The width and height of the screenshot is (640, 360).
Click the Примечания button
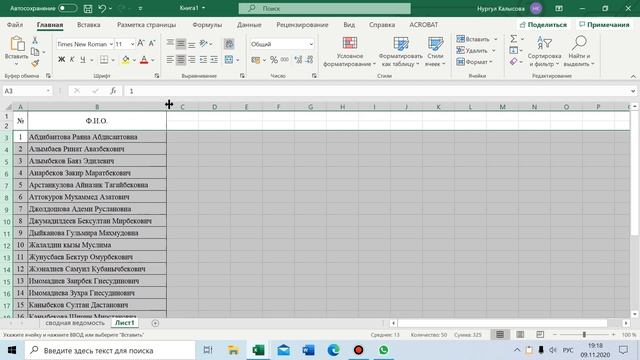click(x=604, y=25)
